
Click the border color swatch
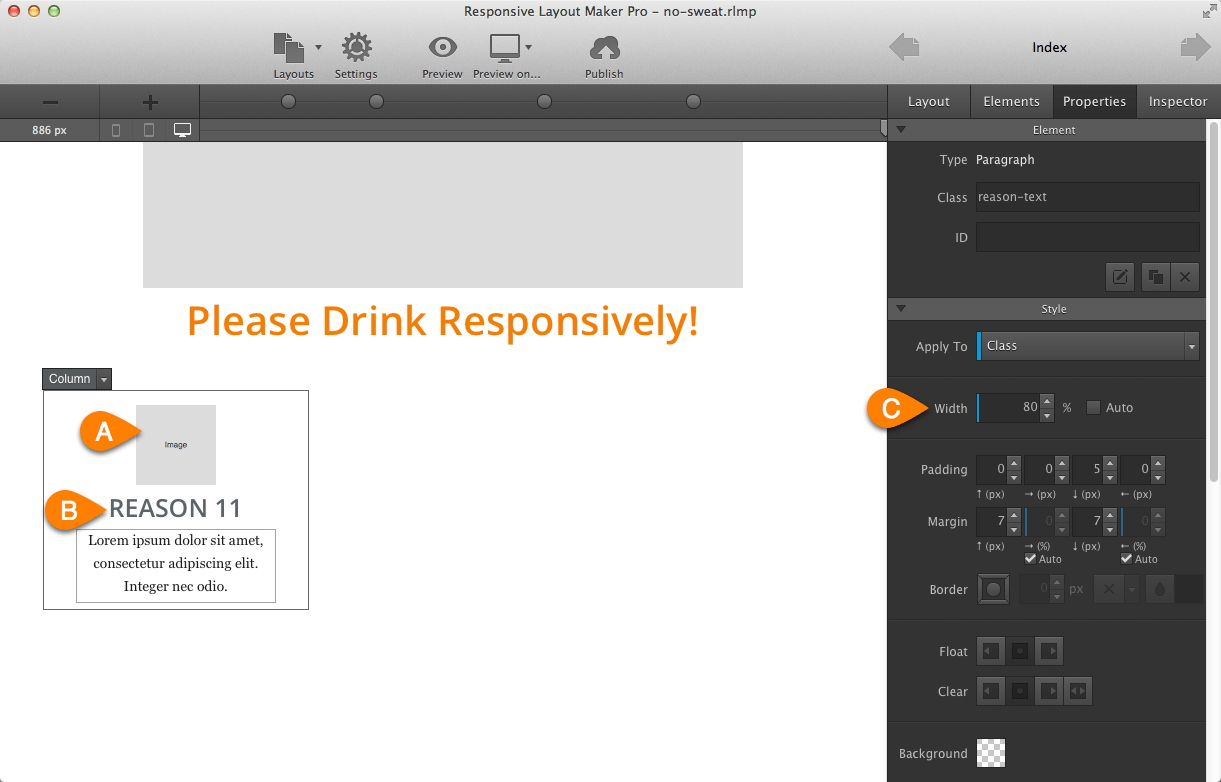point(1189,590)
